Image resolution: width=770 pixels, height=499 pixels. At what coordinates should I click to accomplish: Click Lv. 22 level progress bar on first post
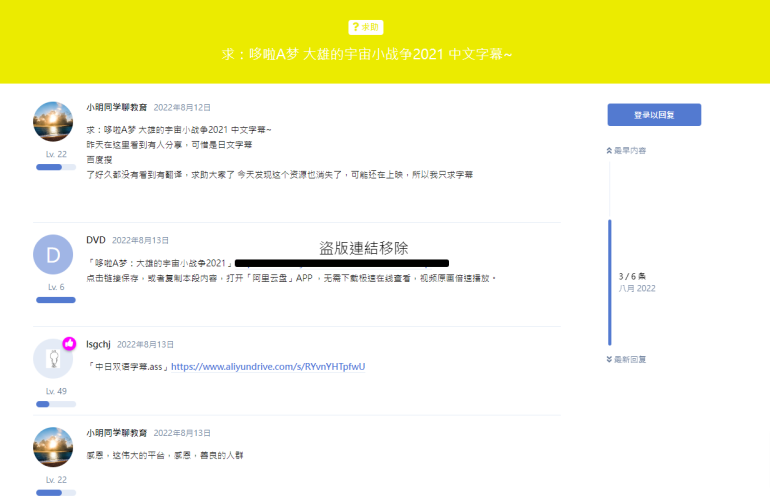[56, 167]
